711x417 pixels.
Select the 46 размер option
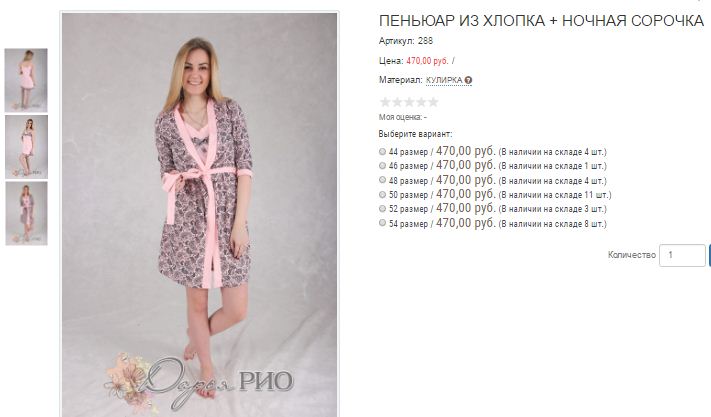382,165
